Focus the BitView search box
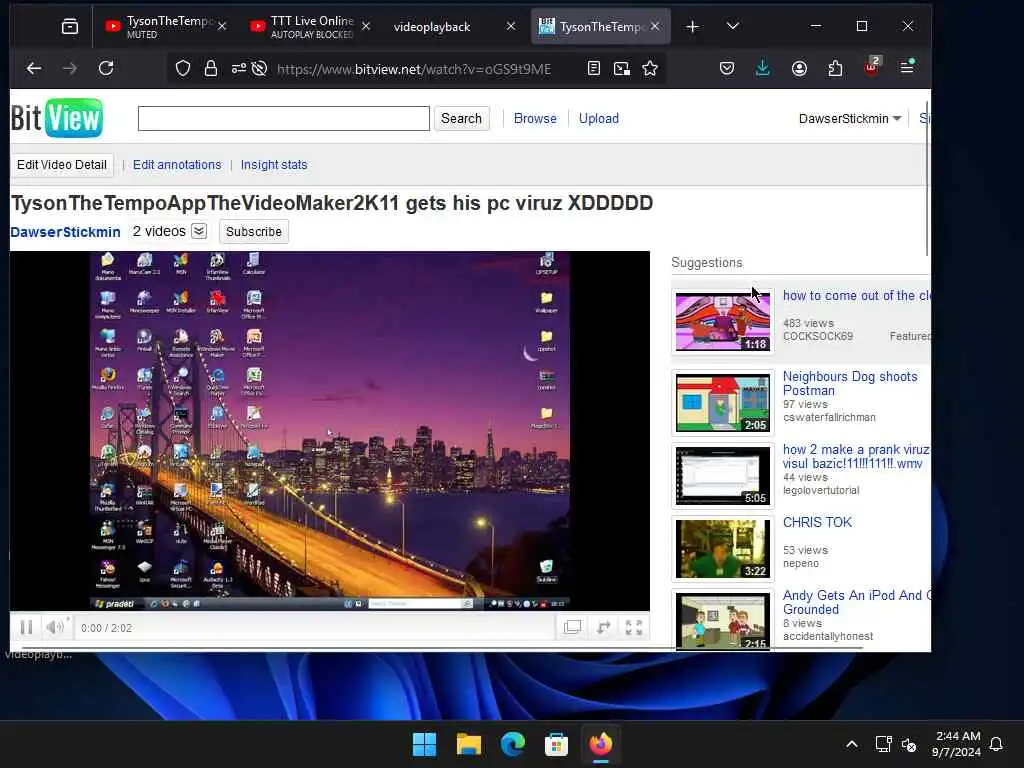 [283, 118]
